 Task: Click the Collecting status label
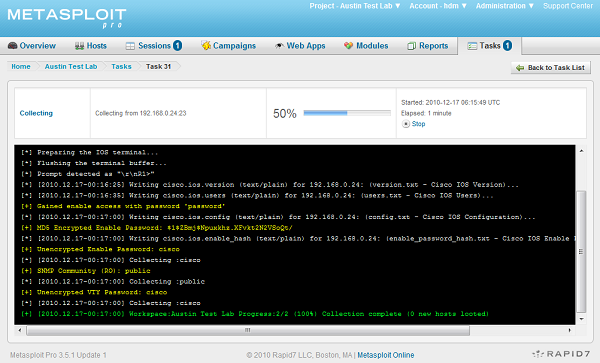pos(36,113)
